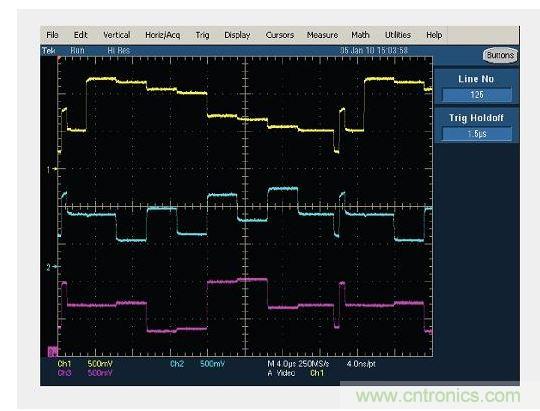Image resolution: width=540 pixels, height=411 pixels.
Task: Click the channel 2 ground reference marker
Action: coord(51,267)
